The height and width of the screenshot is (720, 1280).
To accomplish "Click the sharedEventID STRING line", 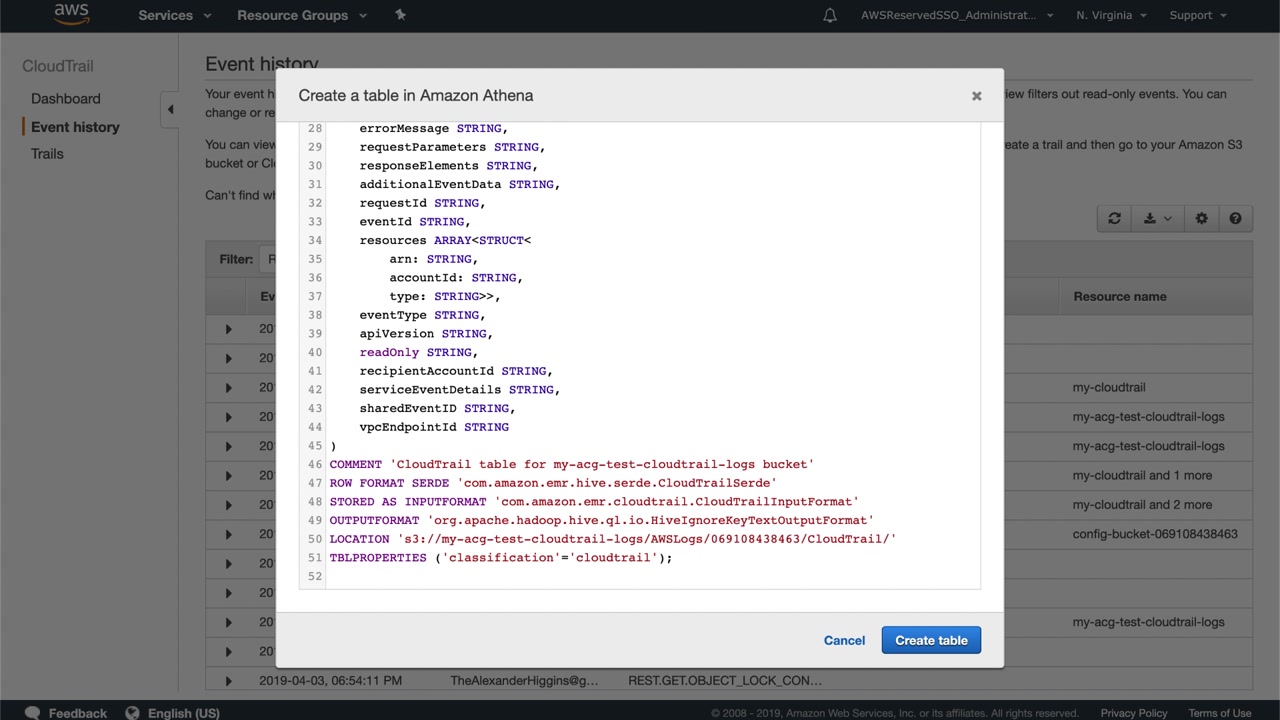I will click(438, 409).
